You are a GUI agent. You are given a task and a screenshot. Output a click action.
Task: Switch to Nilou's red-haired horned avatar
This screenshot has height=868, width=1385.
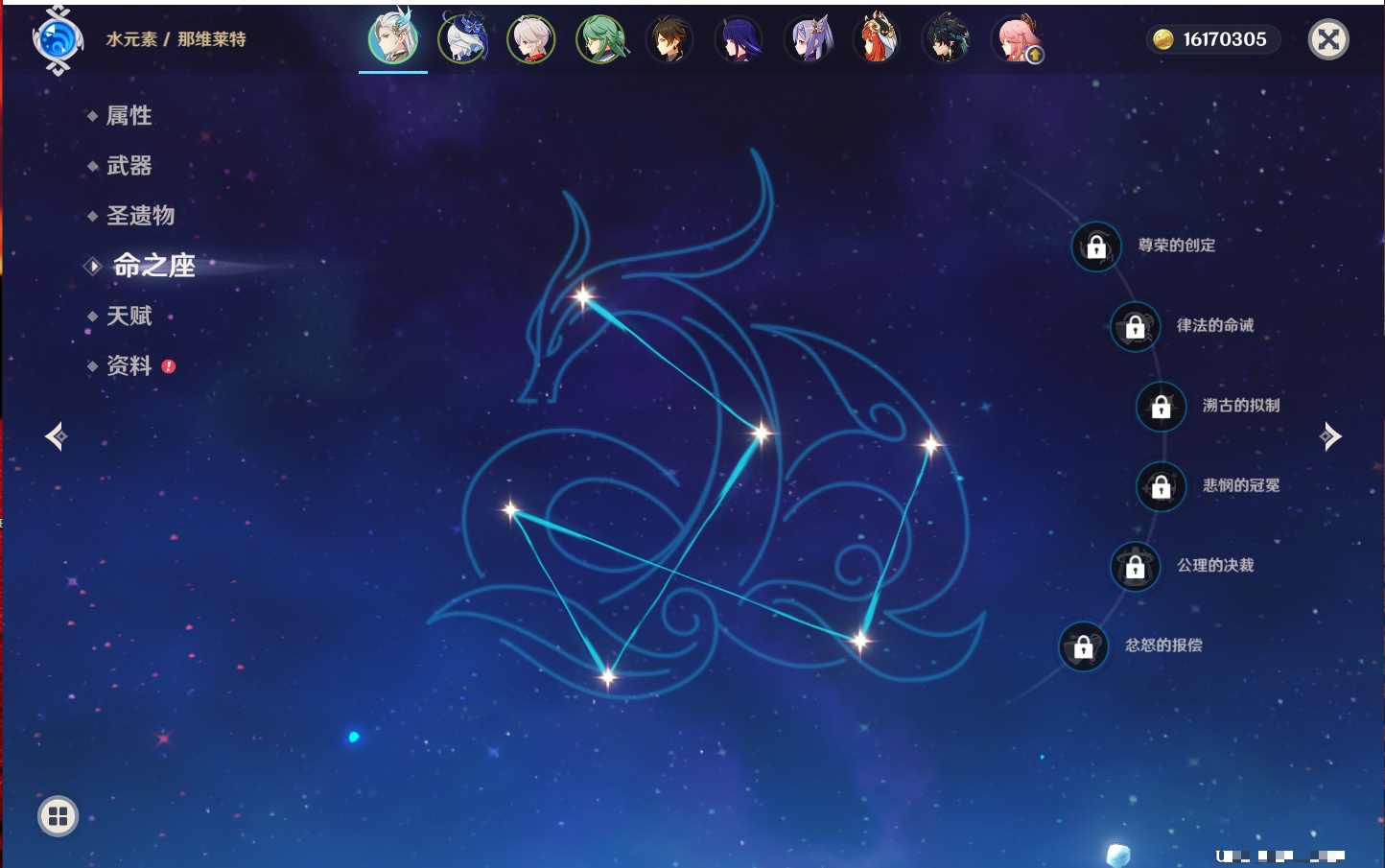(877, 39)
